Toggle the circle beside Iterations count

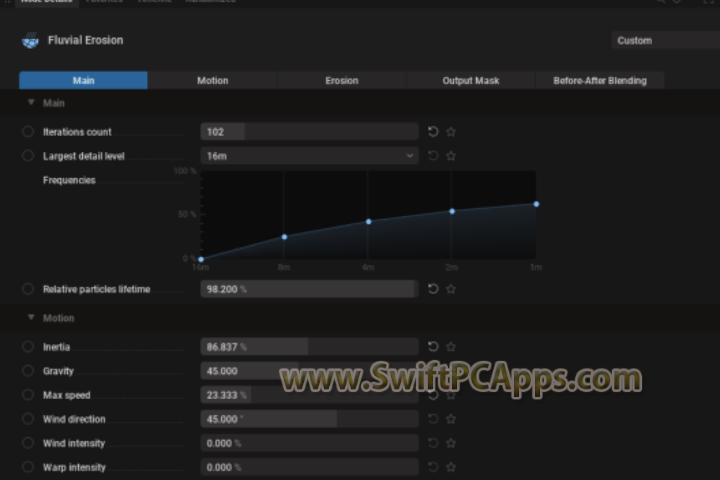pos(28,132)
